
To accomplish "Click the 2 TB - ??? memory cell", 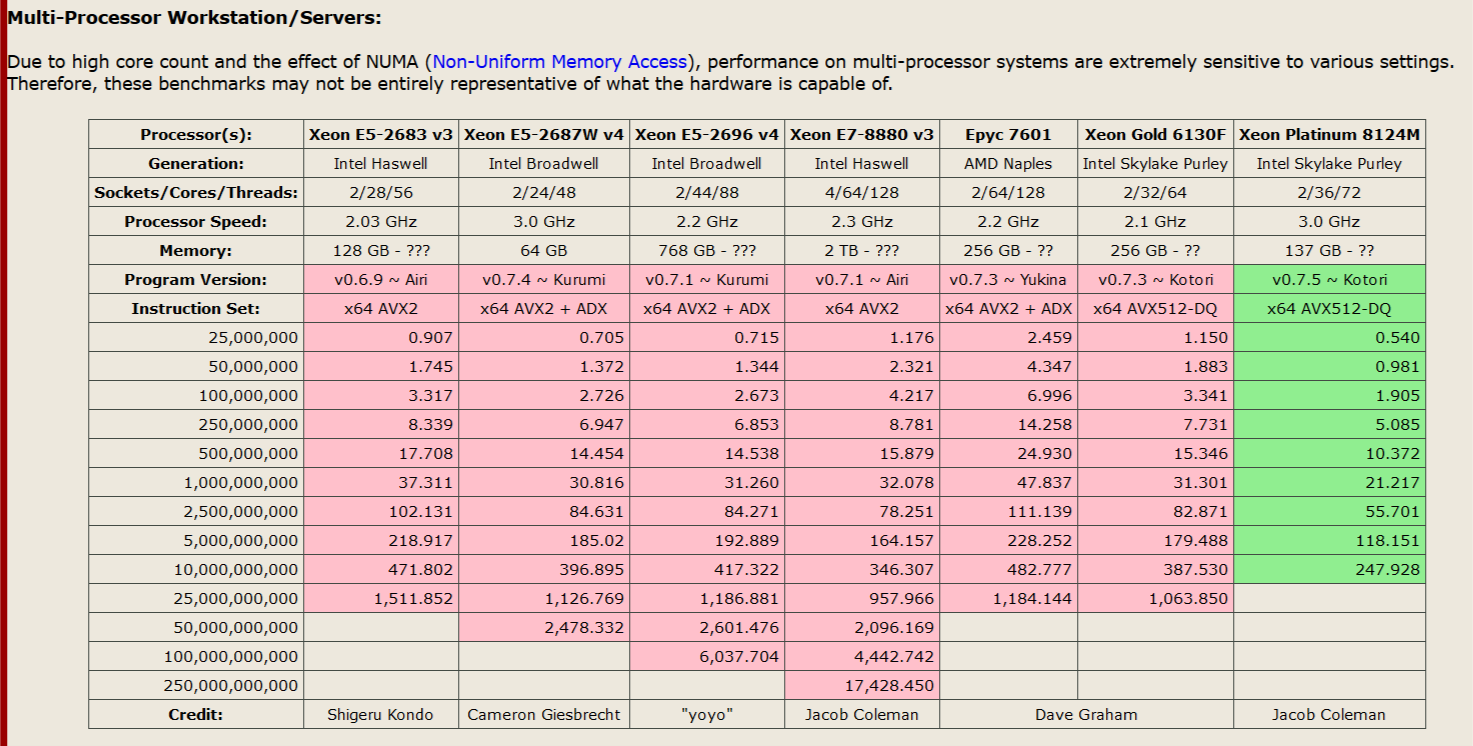I will pyautogui.click(x=862, y=251).
